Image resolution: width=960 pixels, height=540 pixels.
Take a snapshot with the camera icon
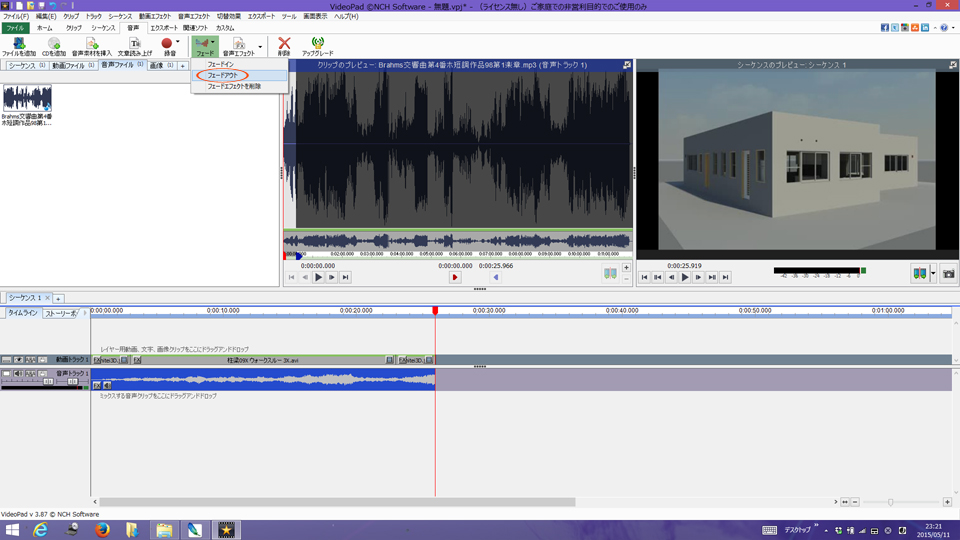pos(948,274)
